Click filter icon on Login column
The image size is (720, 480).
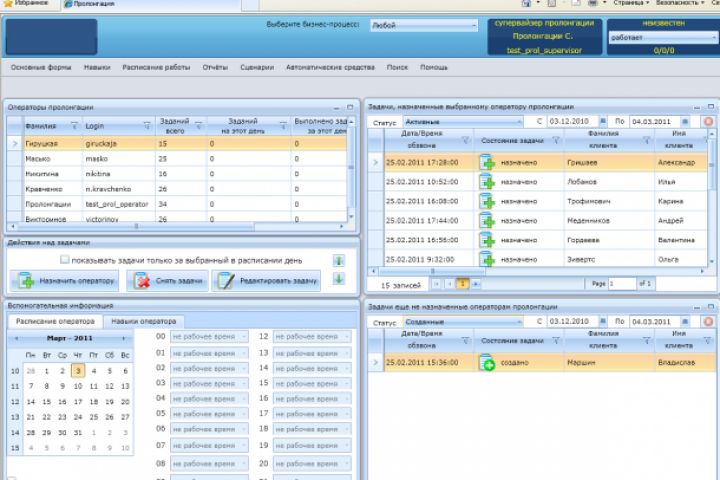click(x=145, y=126)
